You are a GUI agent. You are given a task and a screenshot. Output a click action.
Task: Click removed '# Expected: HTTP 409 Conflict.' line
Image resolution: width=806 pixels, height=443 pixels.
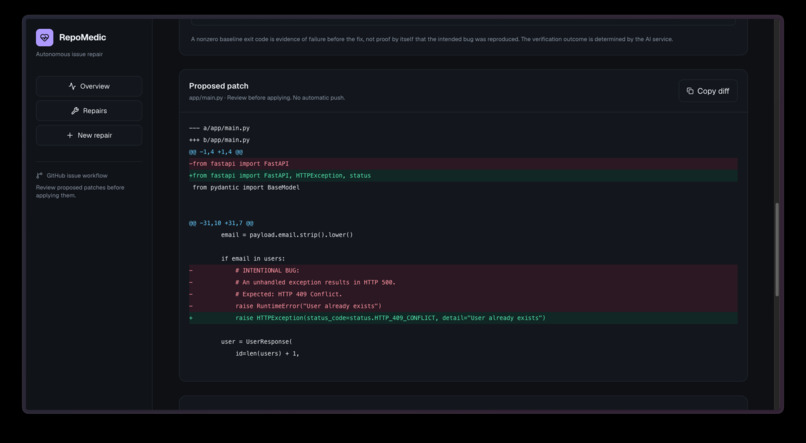pyautogui.click(x=463, y=294)
